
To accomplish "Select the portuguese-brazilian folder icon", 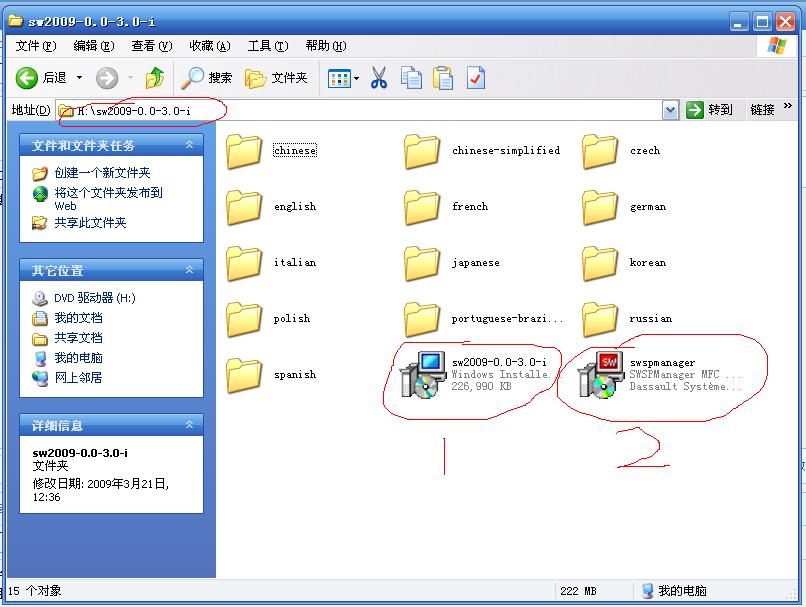I will pos(422,320).
